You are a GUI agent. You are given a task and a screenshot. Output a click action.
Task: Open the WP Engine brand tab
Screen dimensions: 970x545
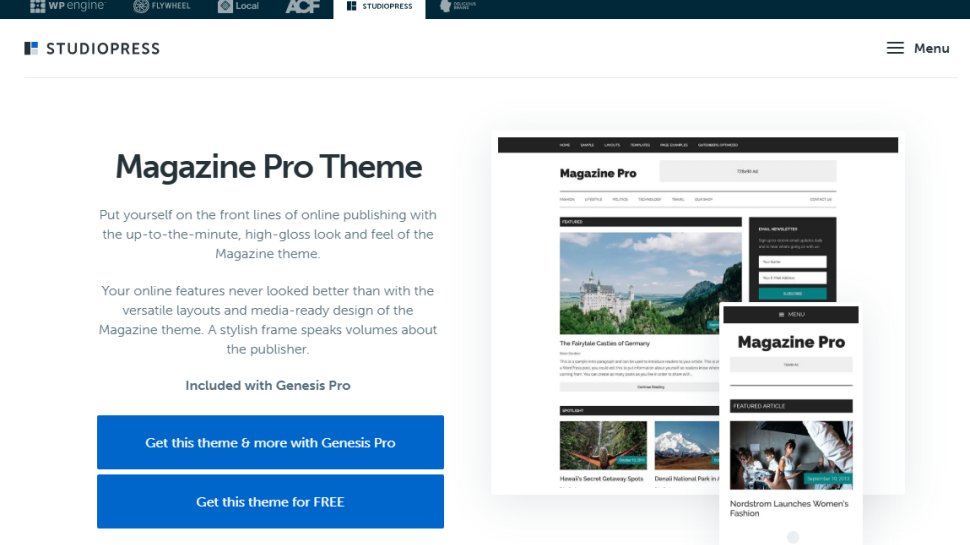coord(68,6)
